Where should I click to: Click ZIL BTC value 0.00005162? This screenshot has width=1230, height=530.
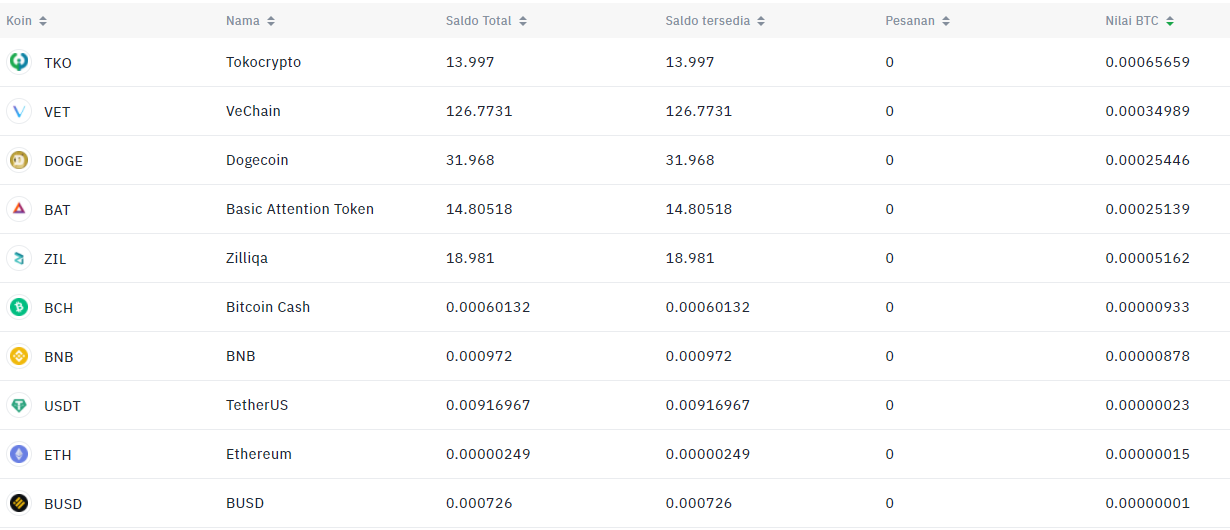coord(1148,258)
